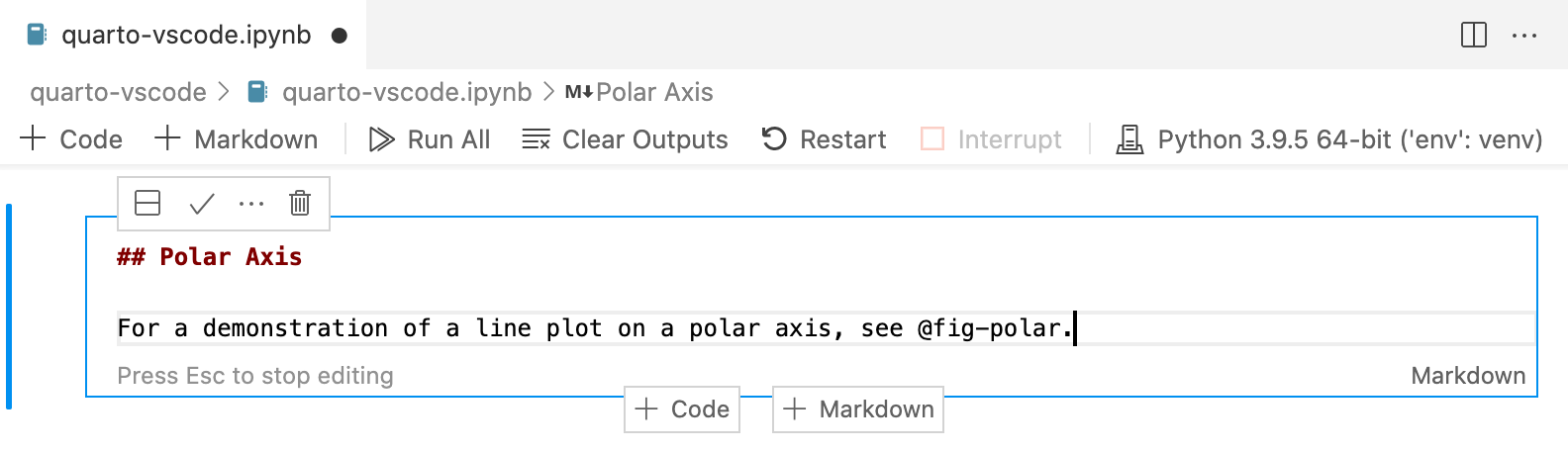Viewport: 1568px width, 453px height.
Task: Switch to the quarto-vscode.ipynb tab
Action: click(186, 36)
